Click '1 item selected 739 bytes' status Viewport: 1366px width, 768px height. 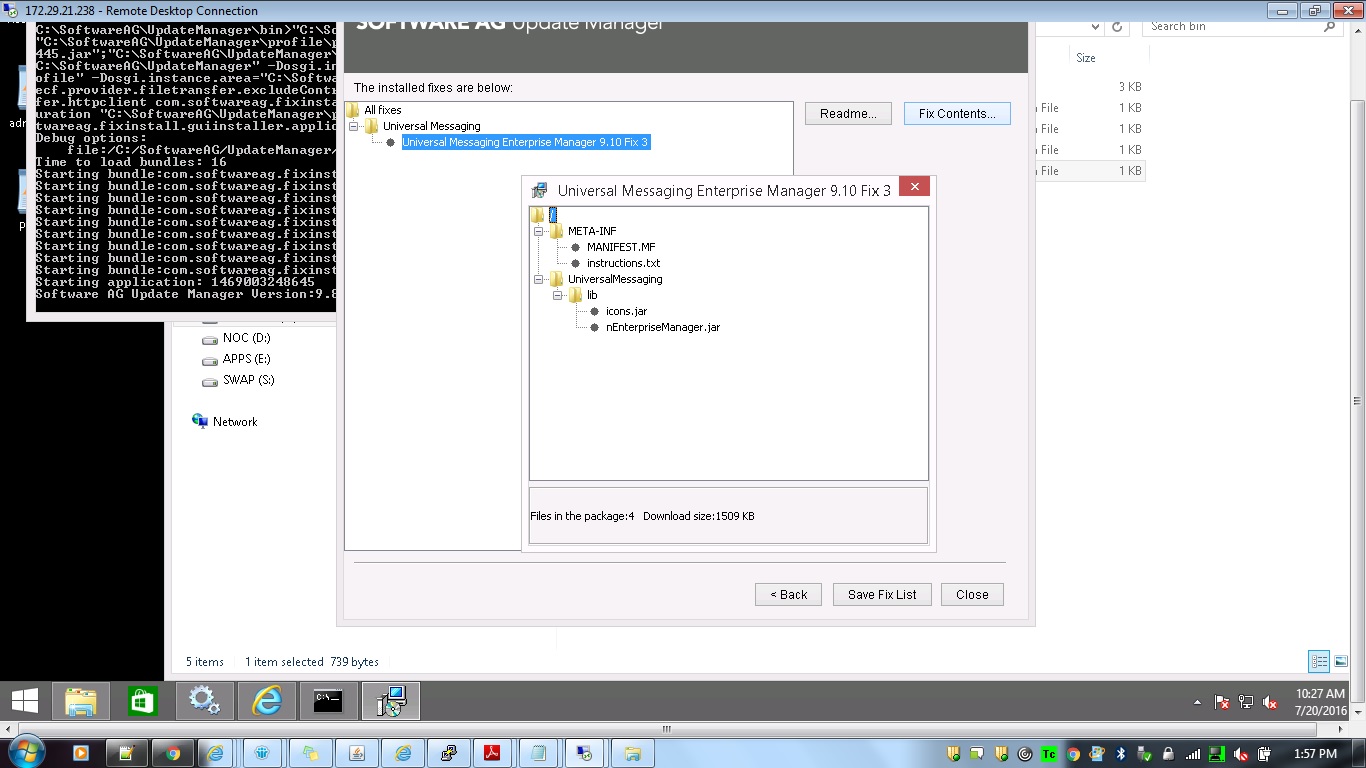(312, 662)
